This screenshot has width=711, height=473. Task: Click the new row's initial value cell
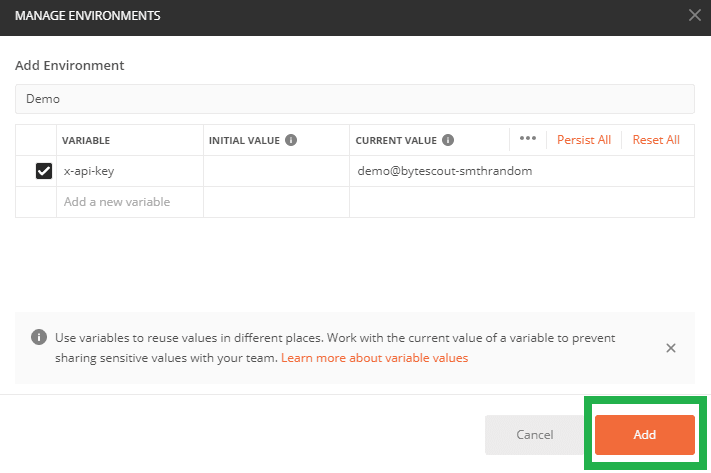point(276,202)
